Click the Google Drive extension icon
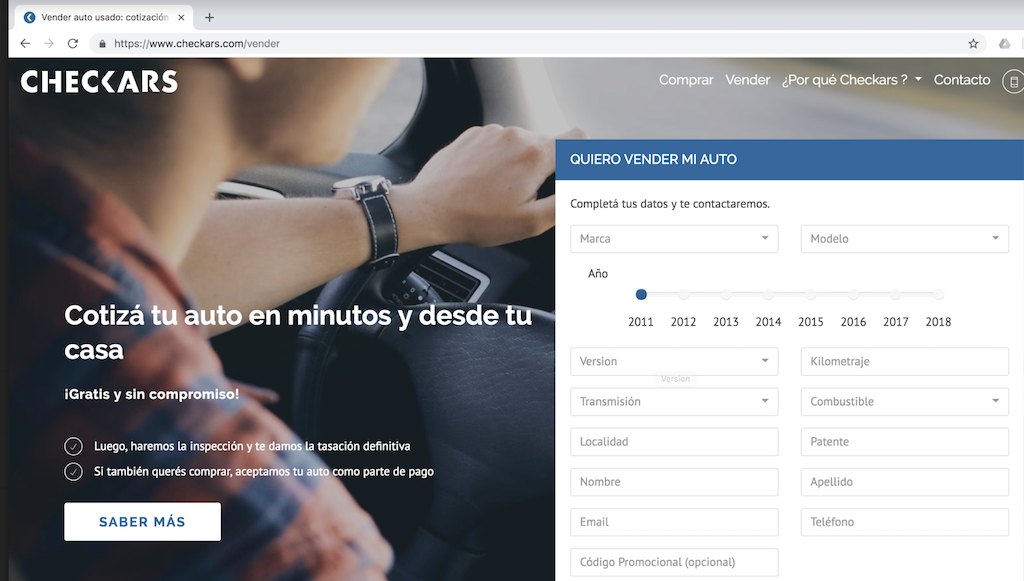 click(1005, 44)
